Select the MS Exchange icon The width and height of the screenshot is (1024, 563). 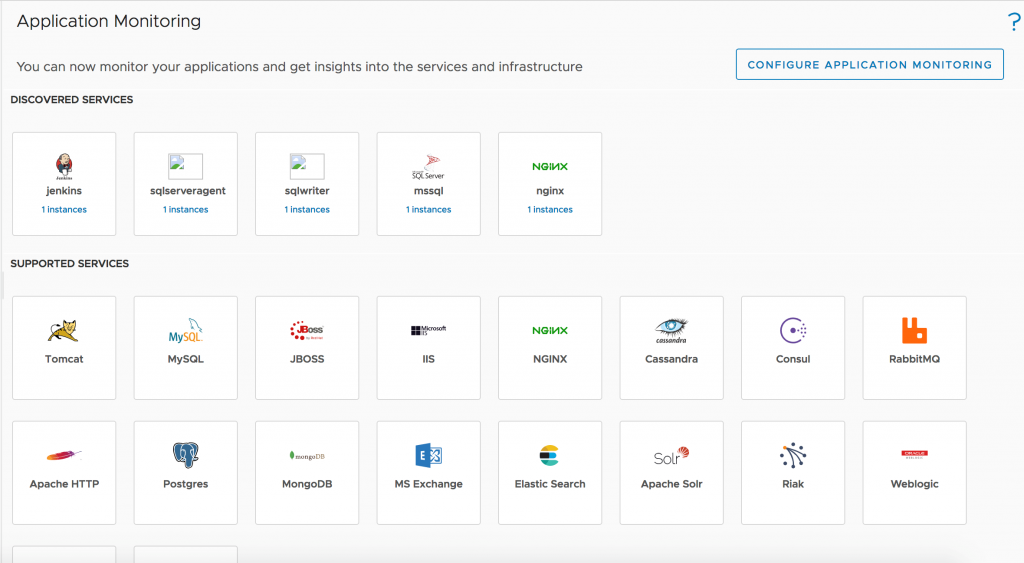point(429,456)
